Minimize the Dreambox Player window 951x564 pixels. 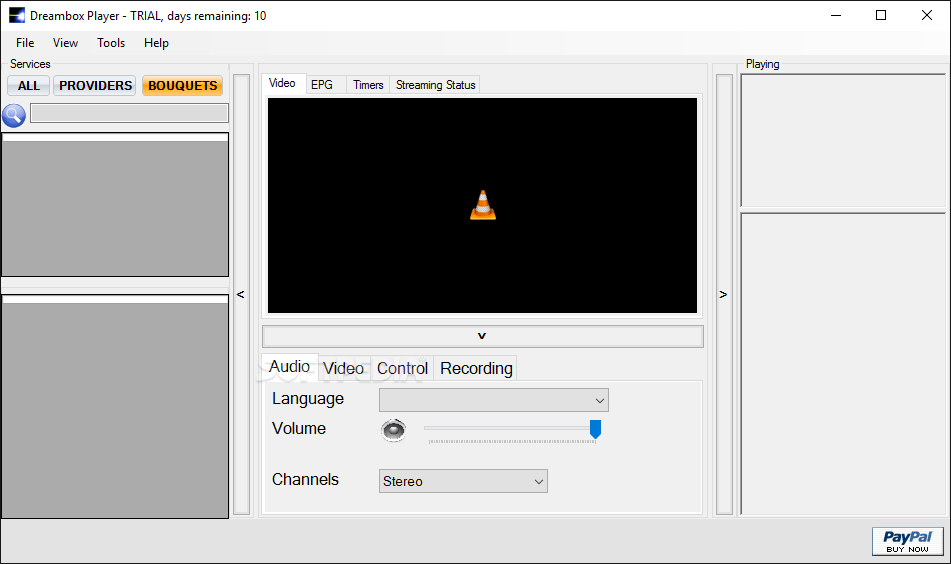coord(836,16)
